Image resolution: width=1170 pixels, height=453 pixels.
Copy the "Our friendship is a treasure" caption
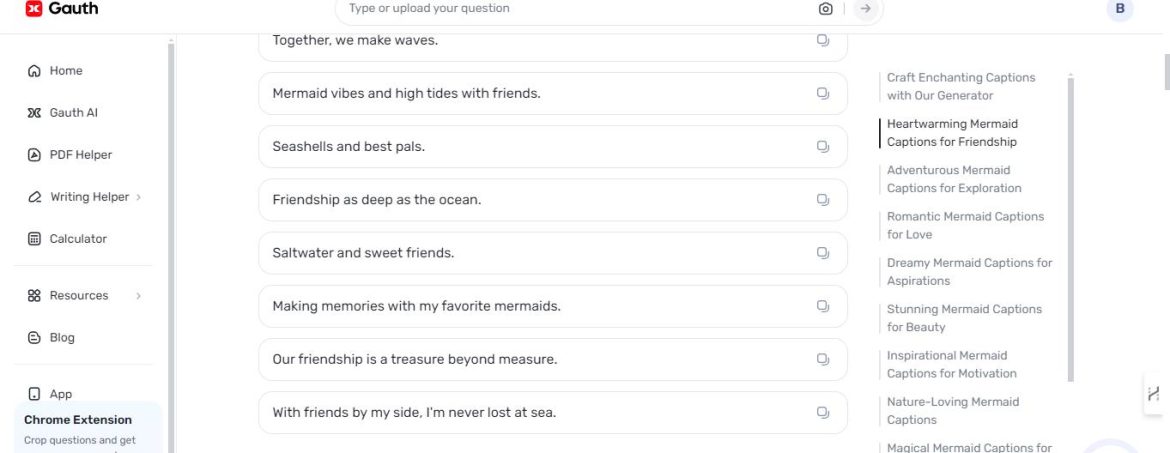click(822, 360)
